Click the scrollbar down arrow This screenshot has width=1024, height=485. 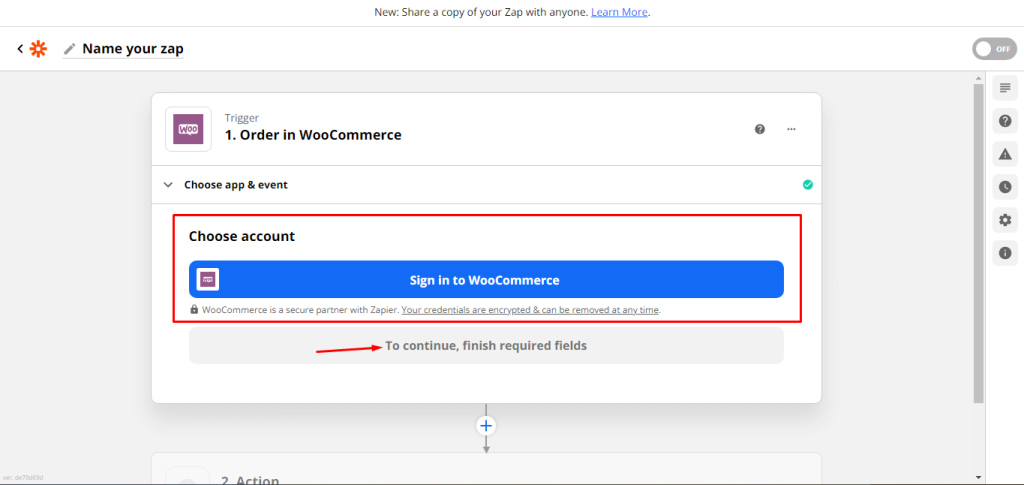[x=978, y=478]
